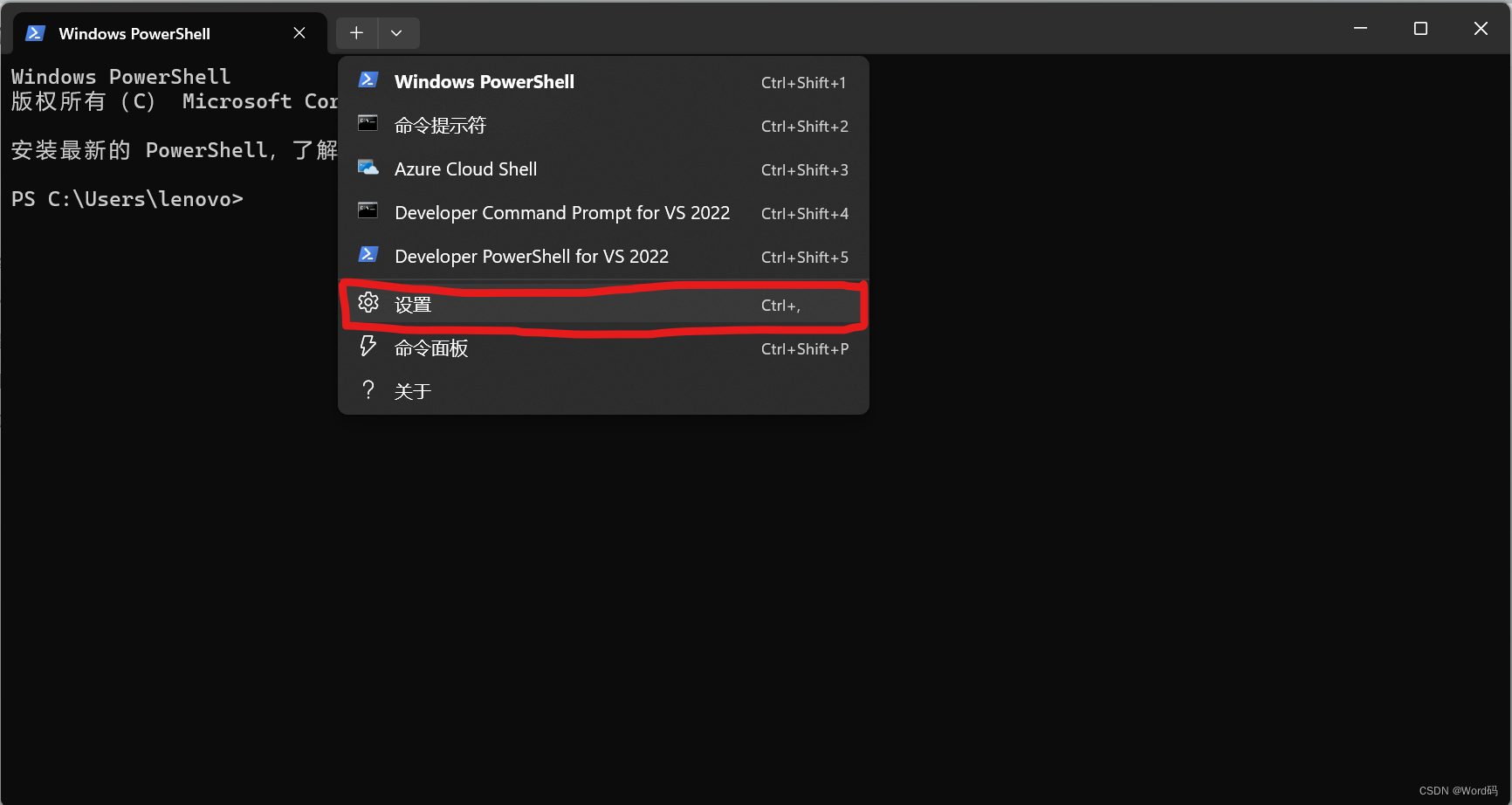Click the settings gear icon
The image size is (1512, 805).
[368, 303]
